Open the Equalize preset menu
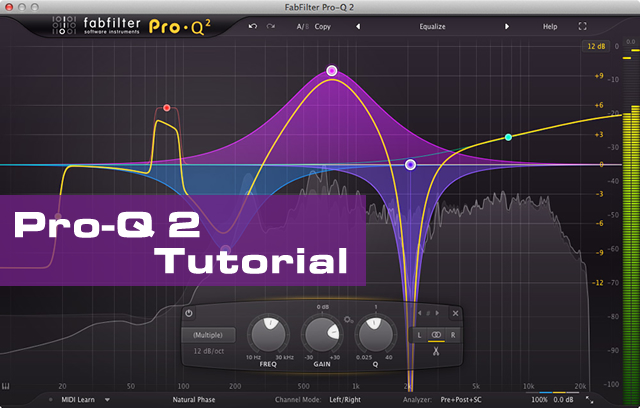640x408 pixels. click(x=432, y=27)
